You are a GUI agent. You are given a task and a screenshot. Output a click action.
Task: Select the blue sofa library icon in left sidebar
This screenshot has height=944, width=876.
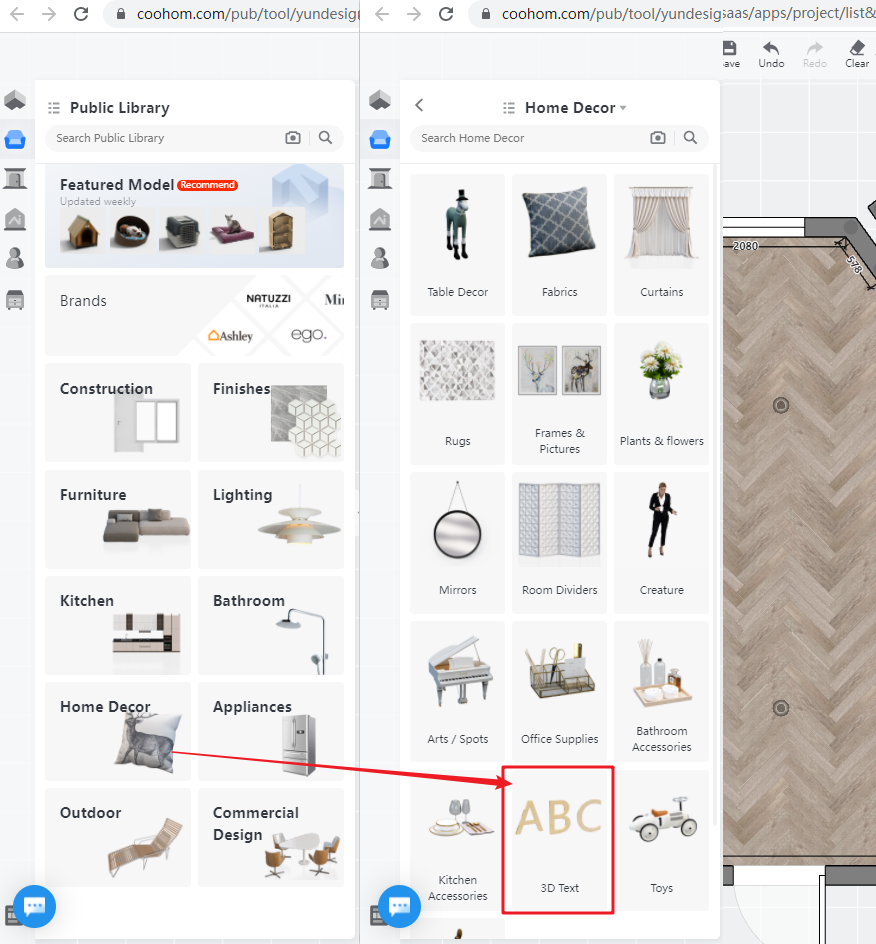pos(15,140)
